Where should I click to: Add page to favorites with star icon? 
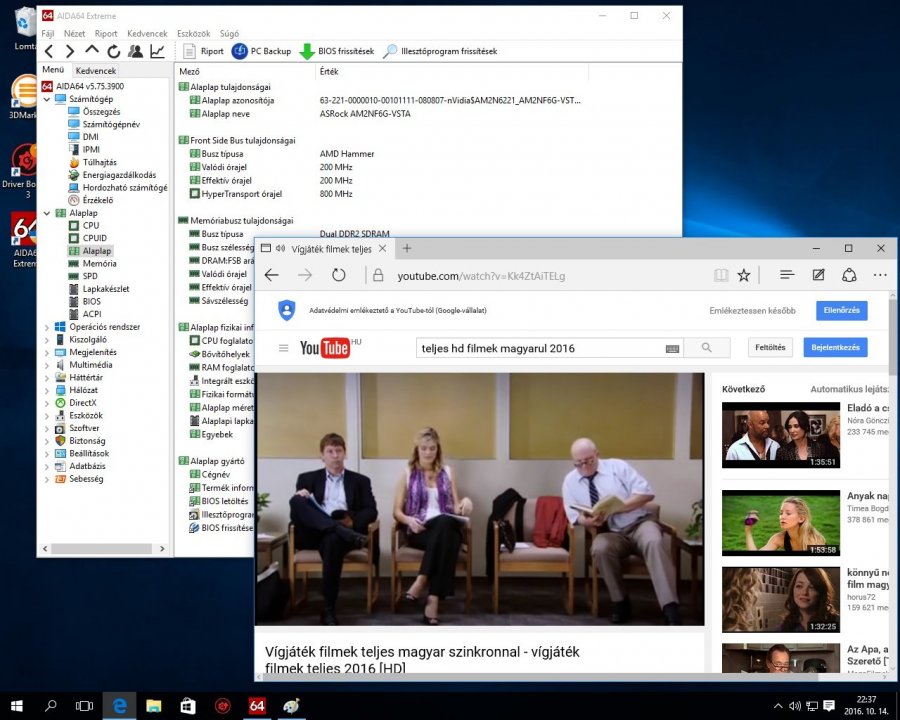point(744,275)
